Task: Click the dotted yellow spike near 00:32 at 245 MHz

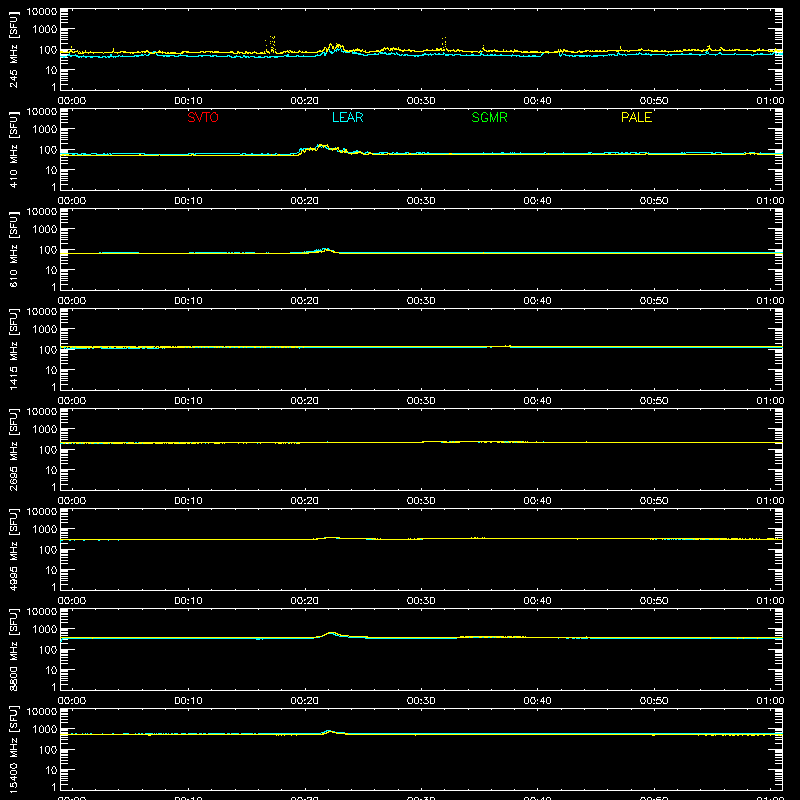Action: point(444,43)
